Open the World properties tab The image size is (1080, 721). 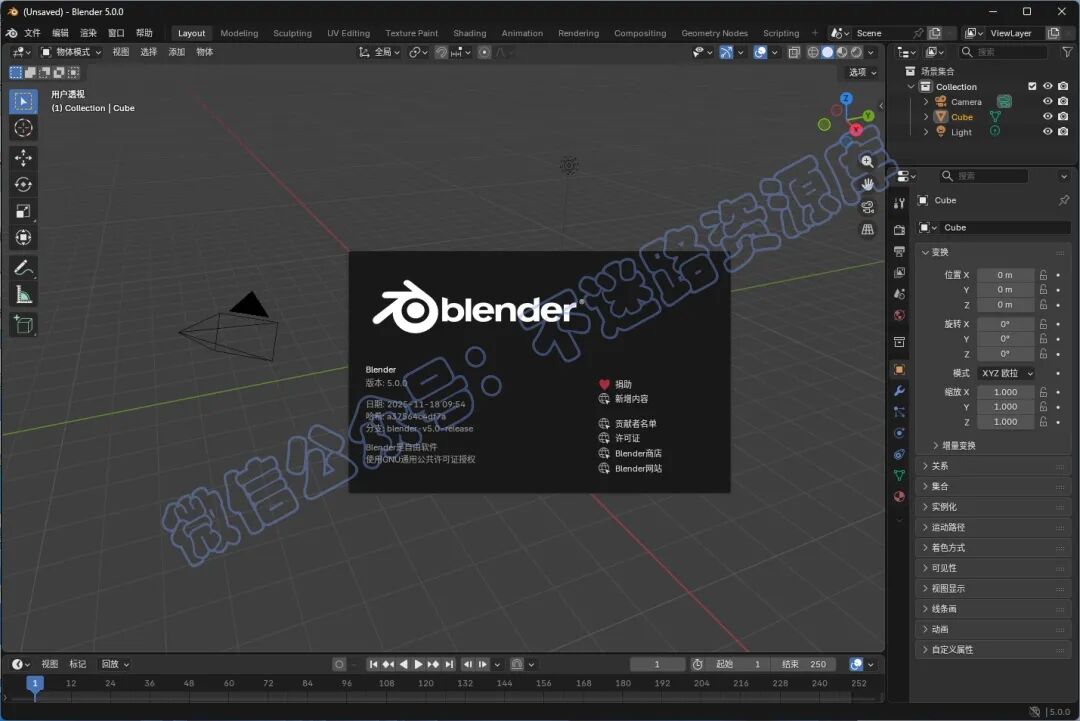coord(899,315)
